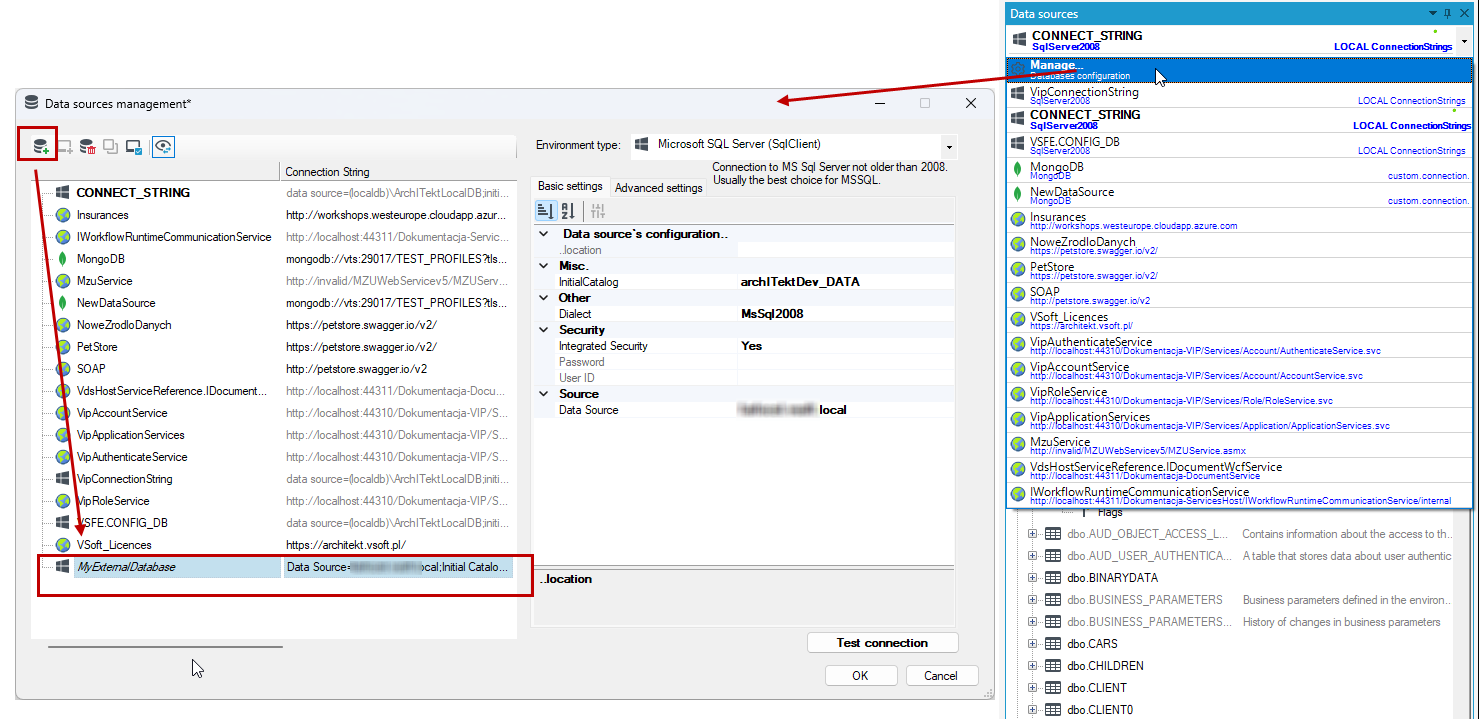Toggle the eye preview button in toolbar

pyautogui.click(x=163, y=147)
